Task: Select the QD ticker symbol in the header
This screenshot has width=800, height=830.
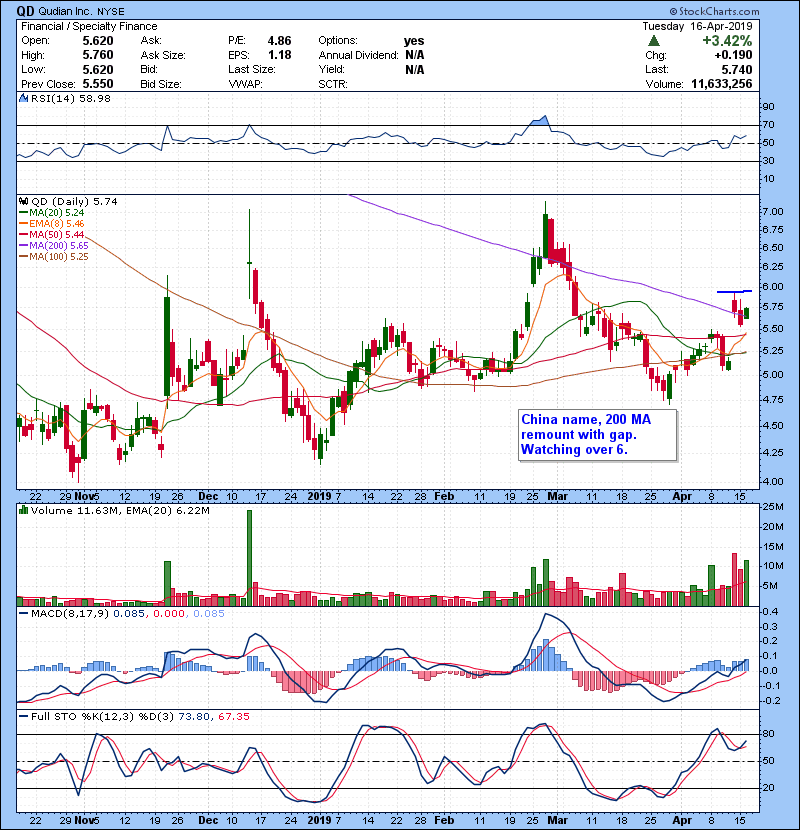Action: (25, 11)
